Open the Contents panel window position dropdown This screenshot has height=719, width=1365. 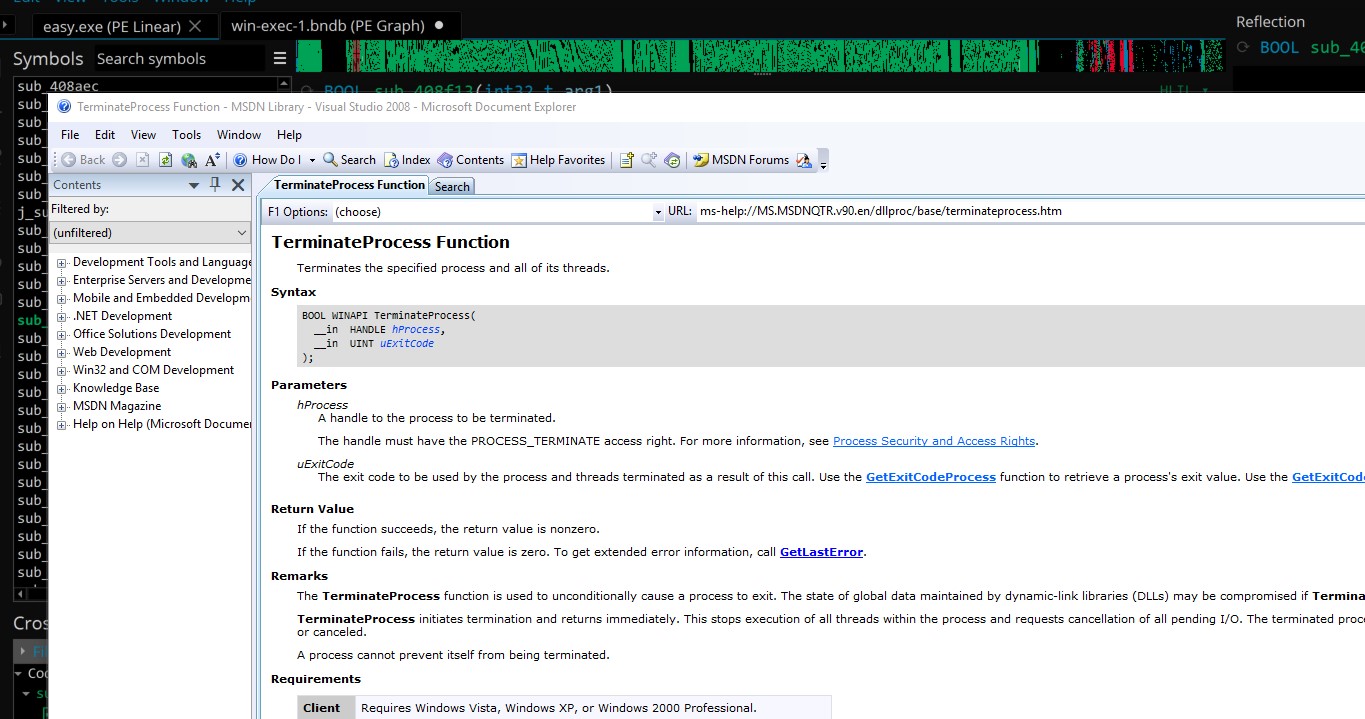tap(194, 185)
